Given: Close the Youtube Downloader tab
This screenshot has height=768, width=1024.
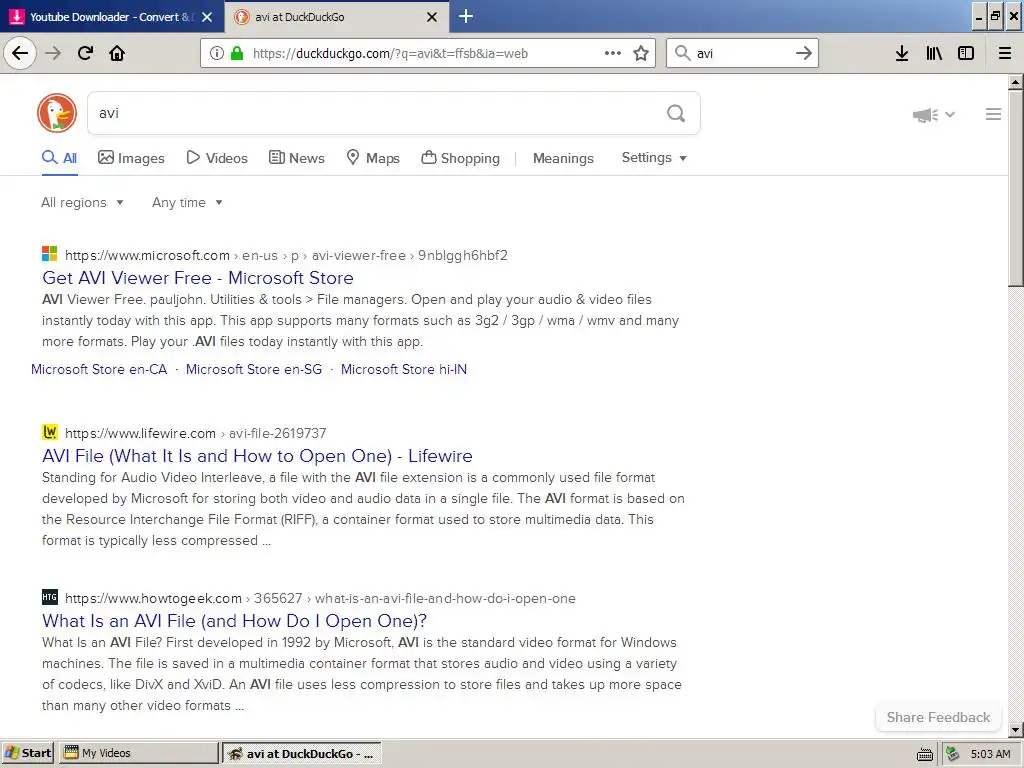Looking at the screenshot, I should 207,17.
